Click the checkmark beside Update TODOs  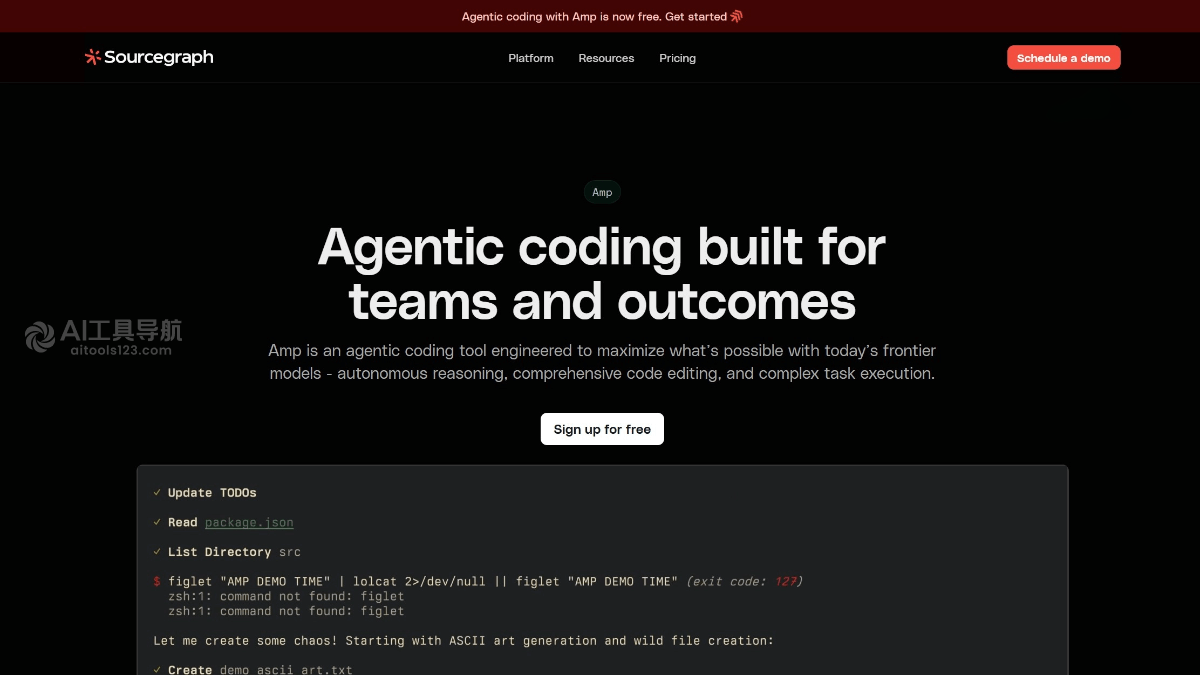(x=157, y=493)
